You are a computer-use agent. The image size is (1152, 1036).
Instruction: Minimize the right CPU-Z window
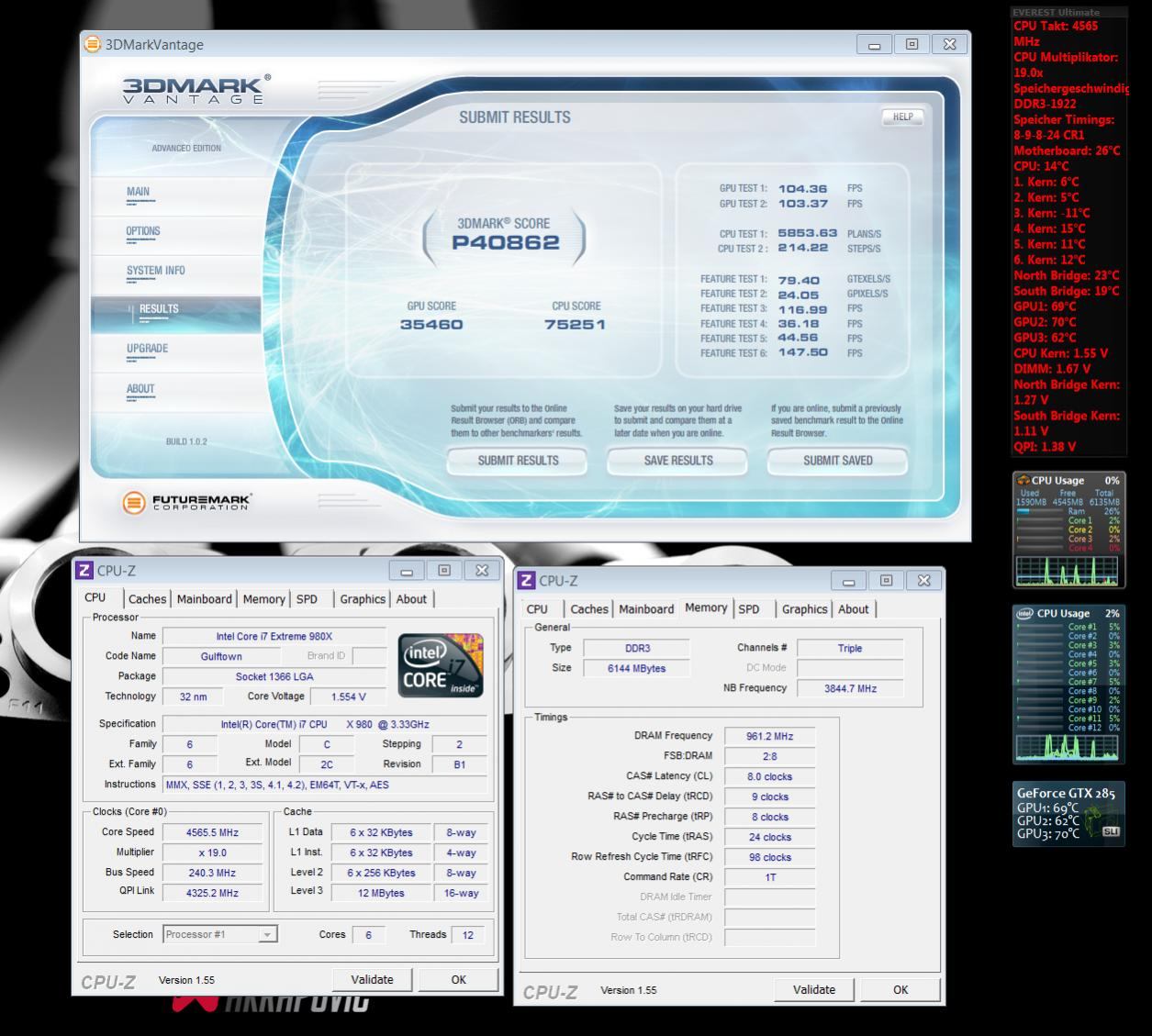coord(849,581)
